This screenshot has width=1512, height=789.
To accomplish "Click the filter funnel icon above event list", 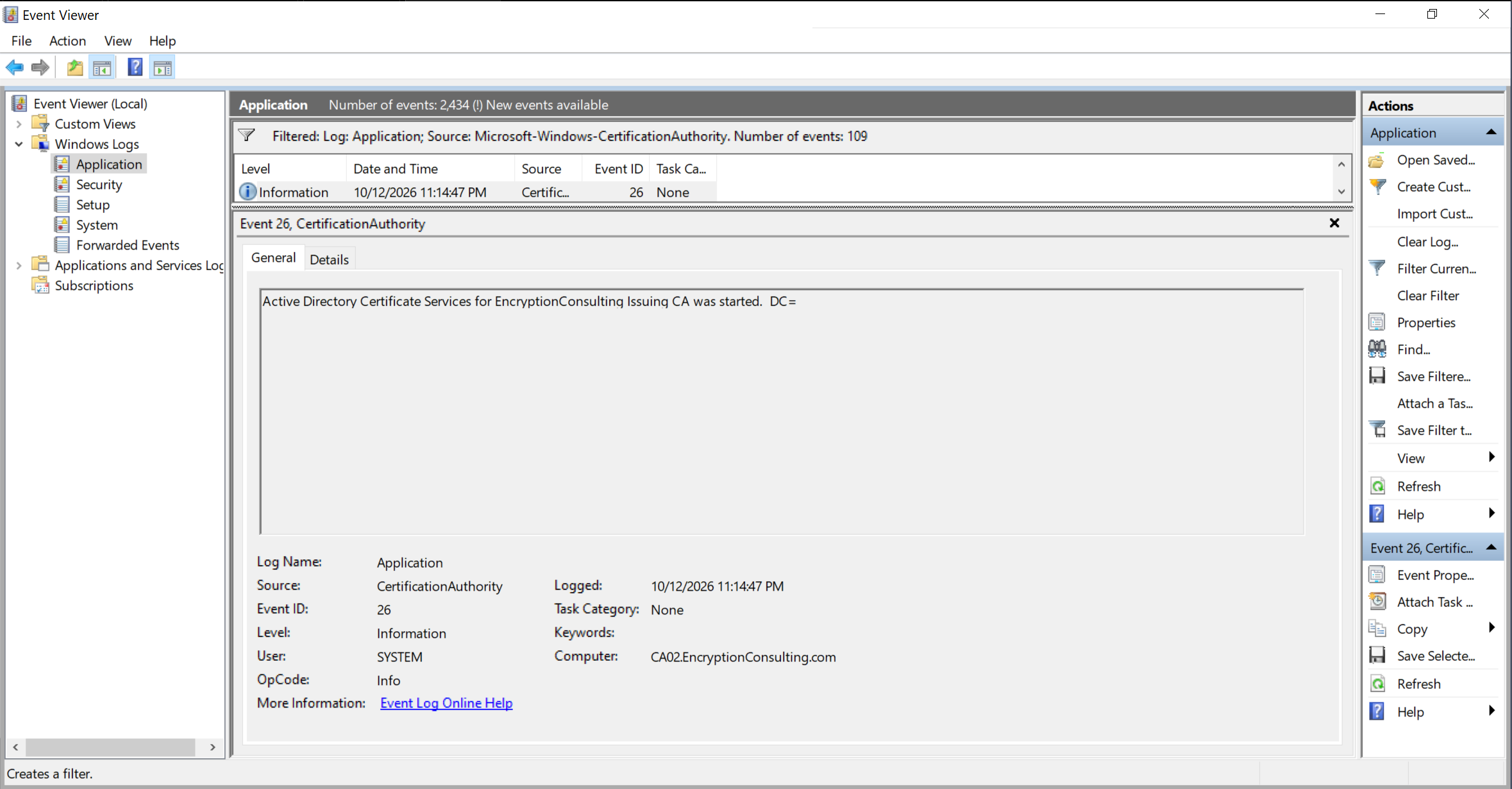I will point(247,135).
